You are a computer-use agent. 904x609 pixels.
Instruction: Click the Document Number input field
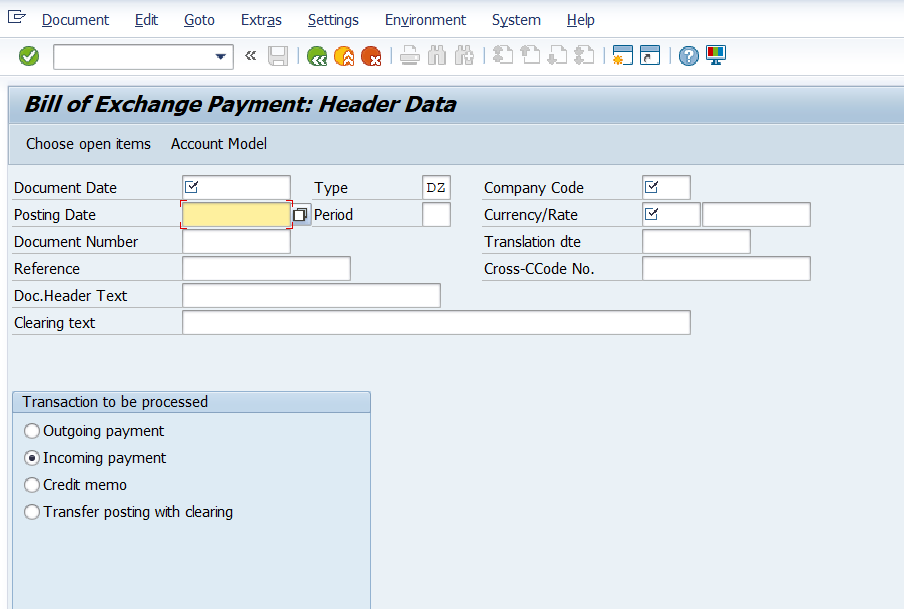(x=236, y=242)
